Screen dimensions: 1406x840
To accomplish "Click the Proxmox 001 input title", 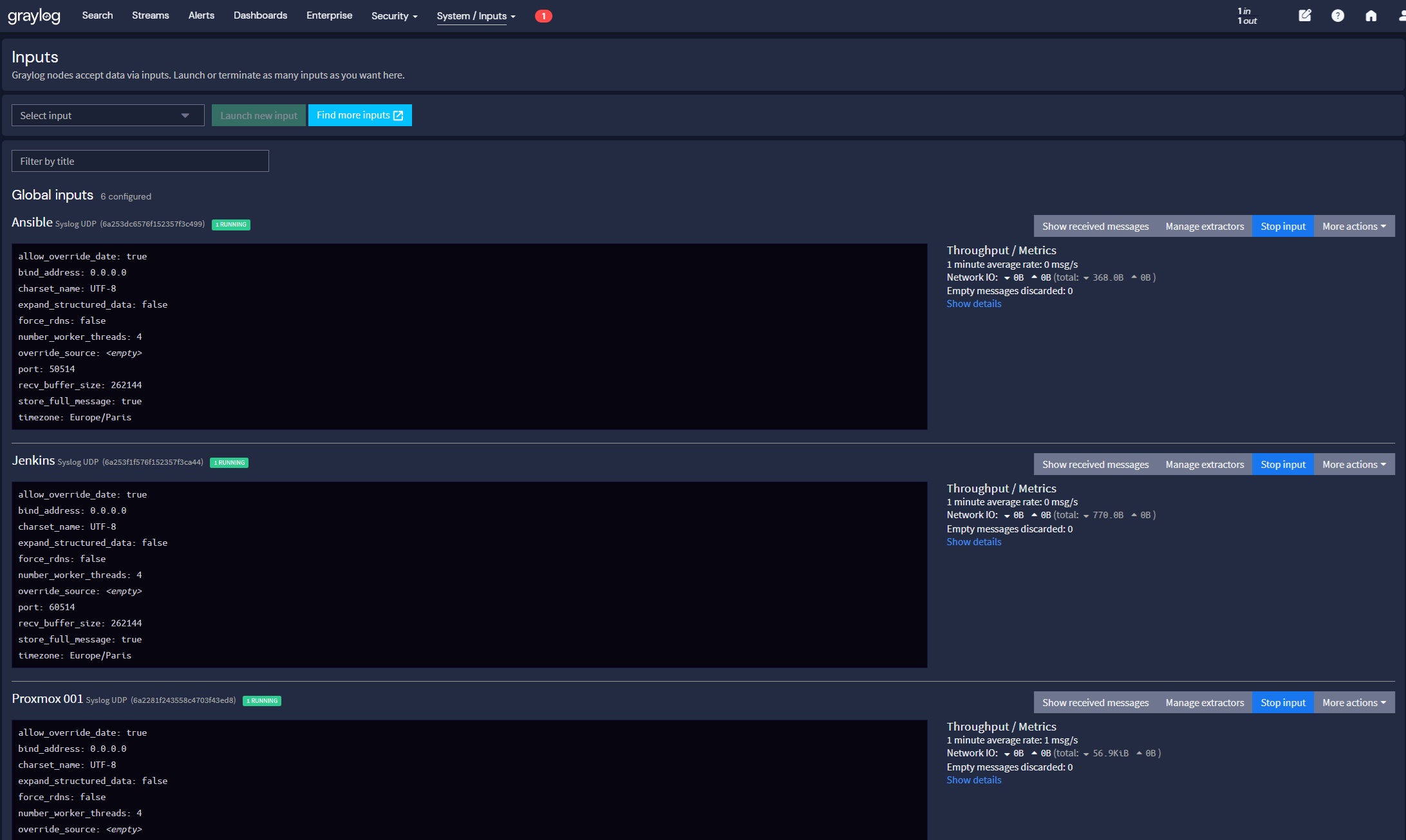I will point(48,698).
